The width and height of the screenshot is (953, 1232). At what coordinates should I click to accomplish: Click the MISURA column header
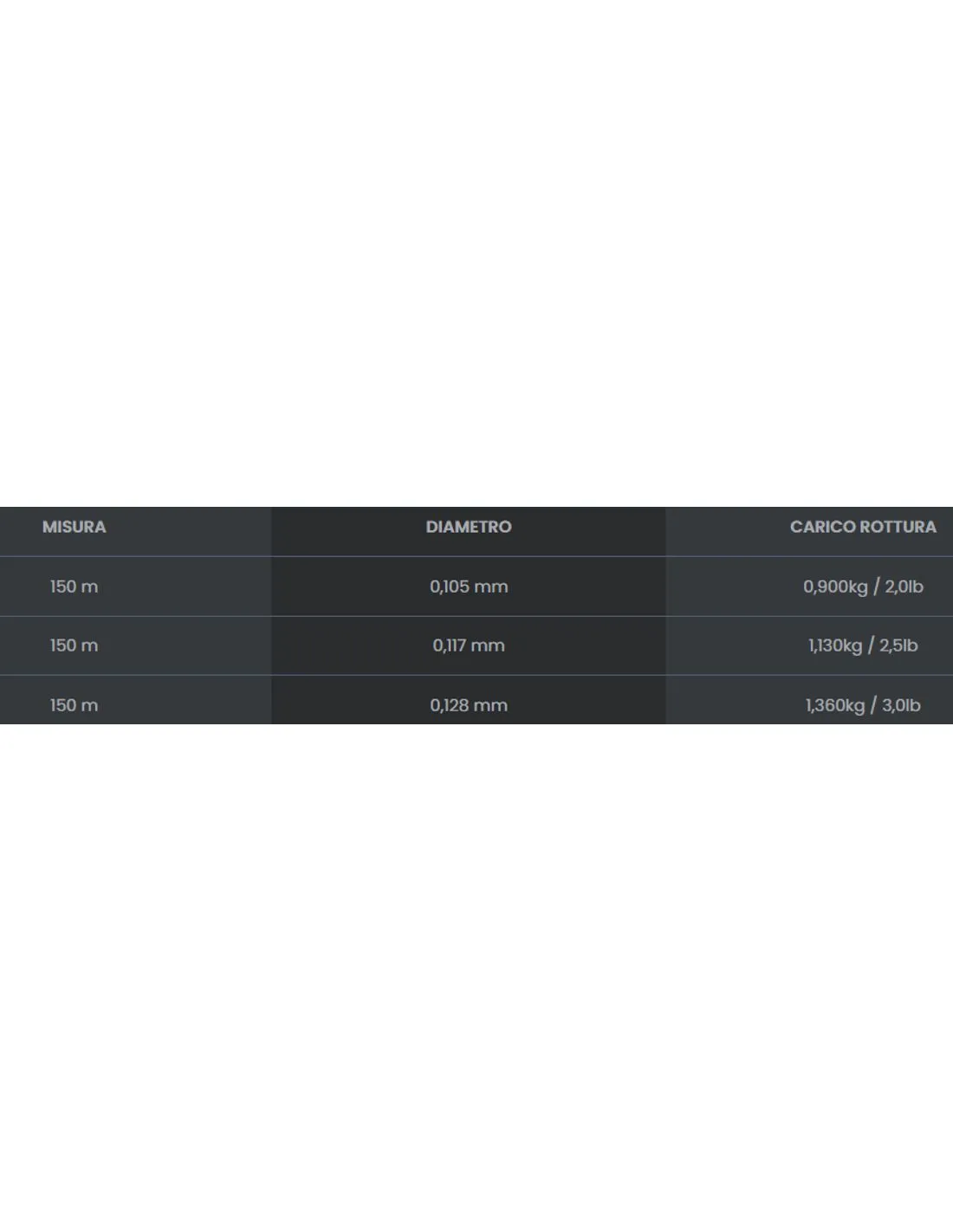(74, 527)
